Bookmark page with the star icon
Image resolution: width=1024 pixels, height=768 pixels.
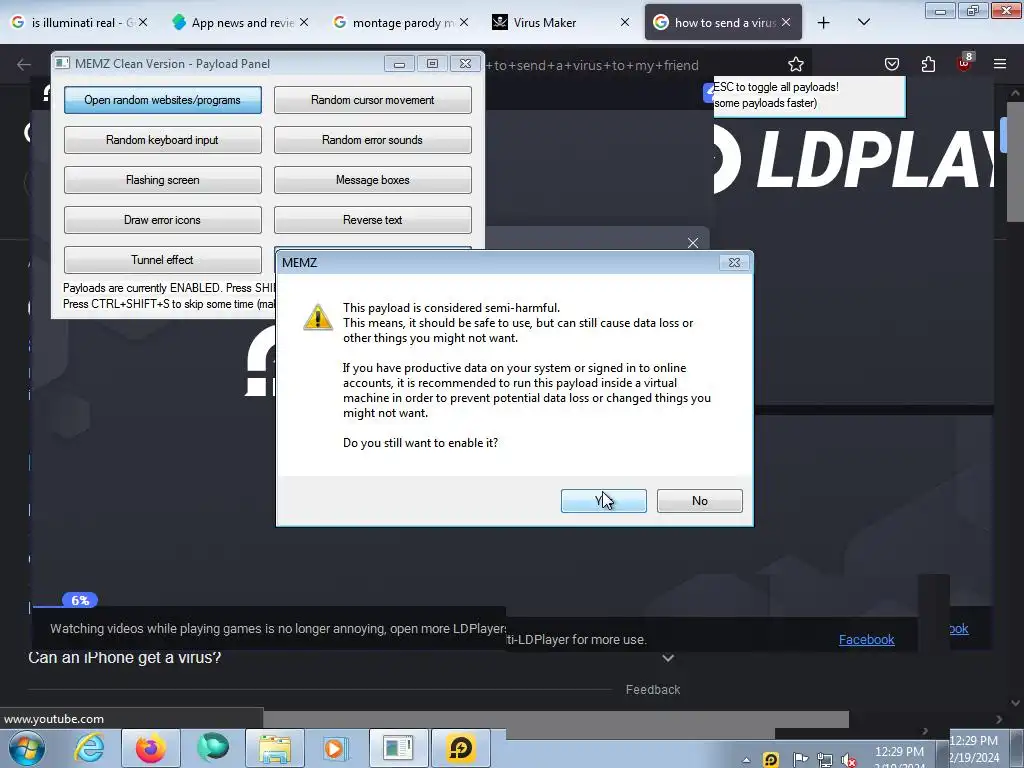click(795, 64)
